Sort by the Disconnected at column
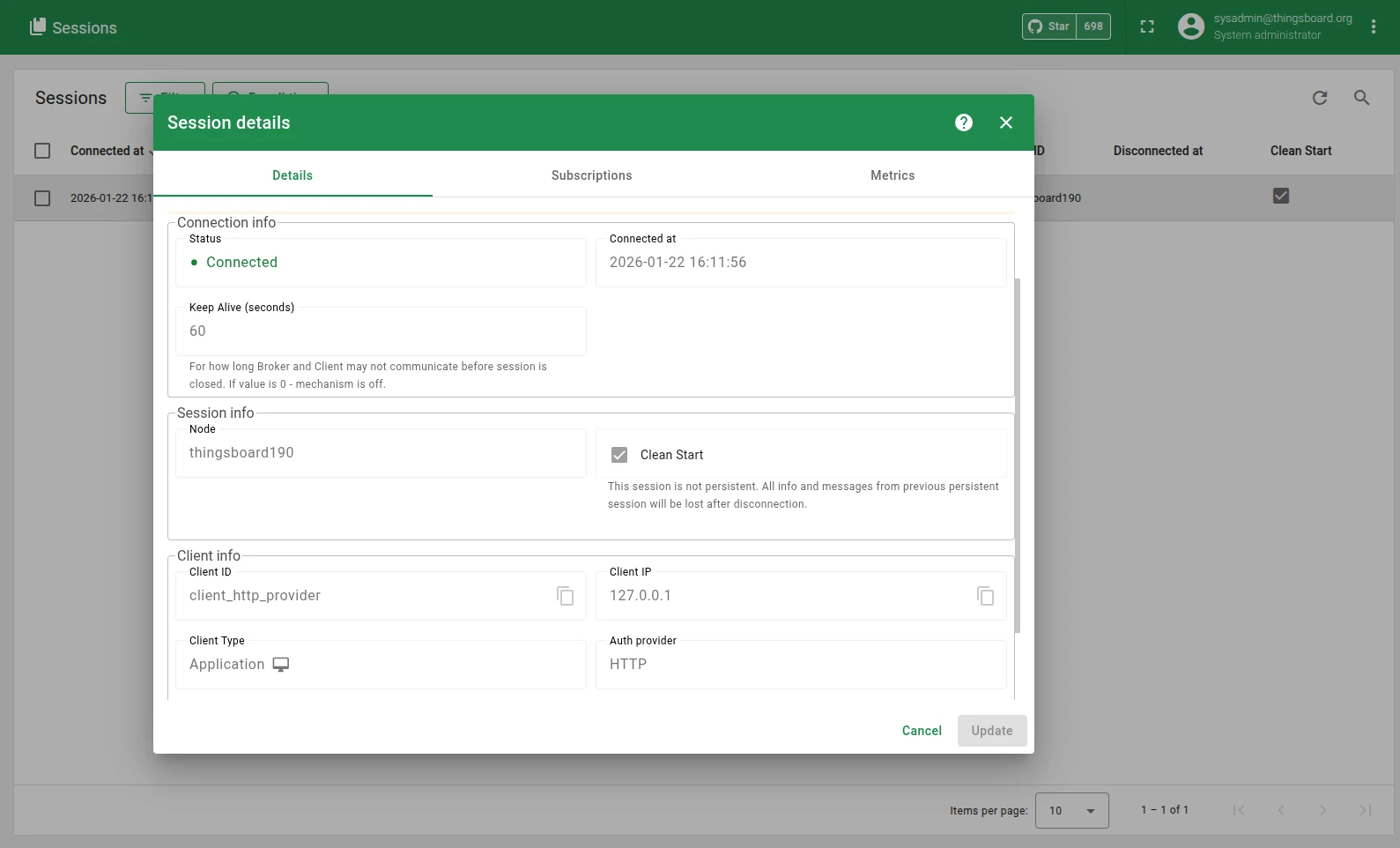The height and width of the screenshot is (848, 1400). point(1158,151)
